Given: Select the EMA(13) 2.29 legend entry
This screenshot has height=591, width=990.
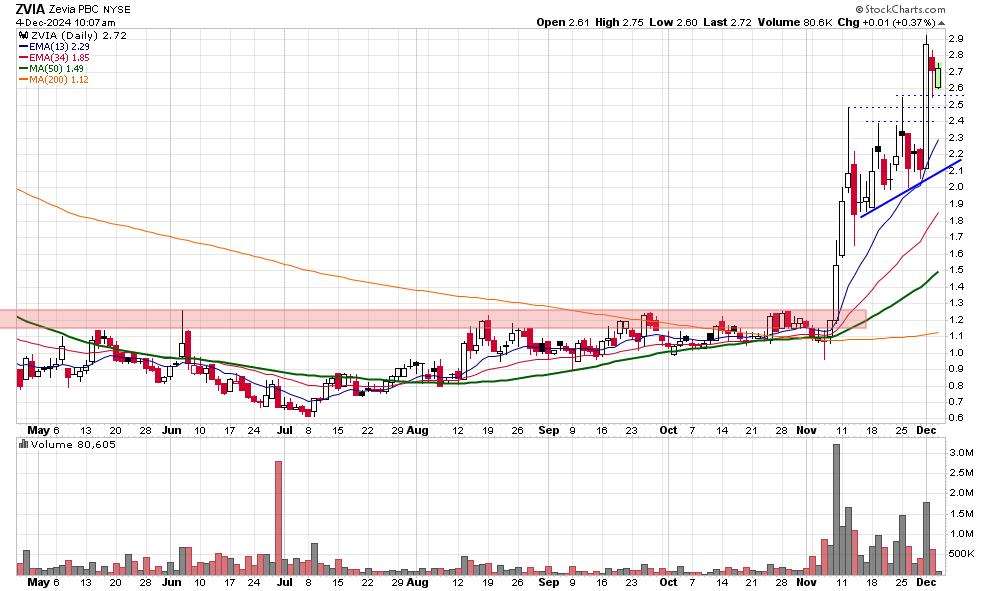Looking at the screenshot, I should 57,45.
